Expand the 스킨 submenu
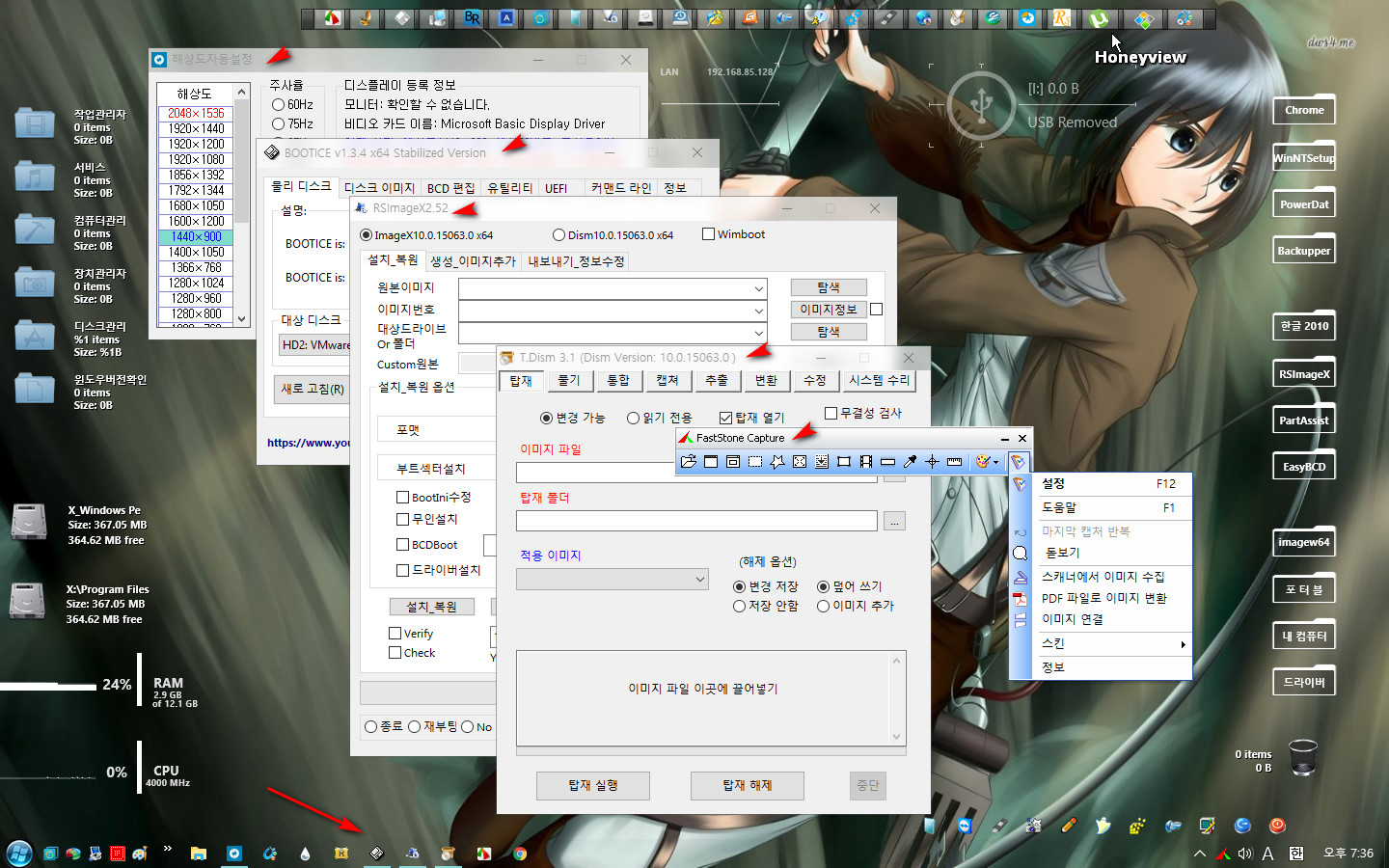 [x=1109, y=643]
